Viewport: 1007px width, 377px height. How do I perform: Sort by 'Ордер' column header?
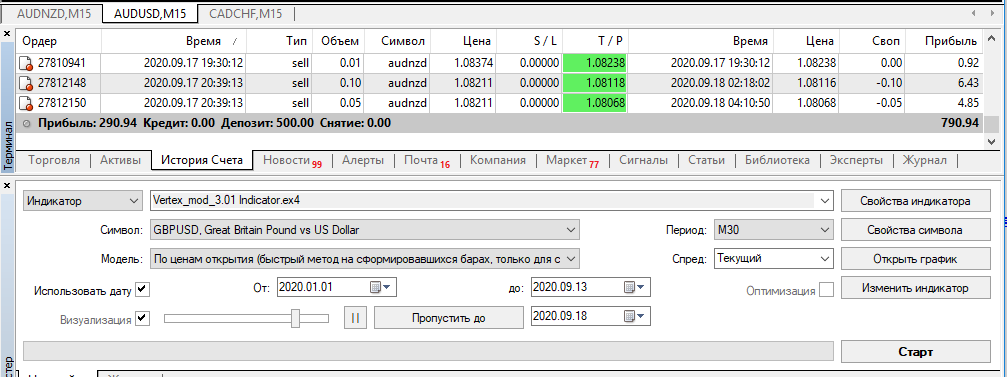click(x=59, y=41)
